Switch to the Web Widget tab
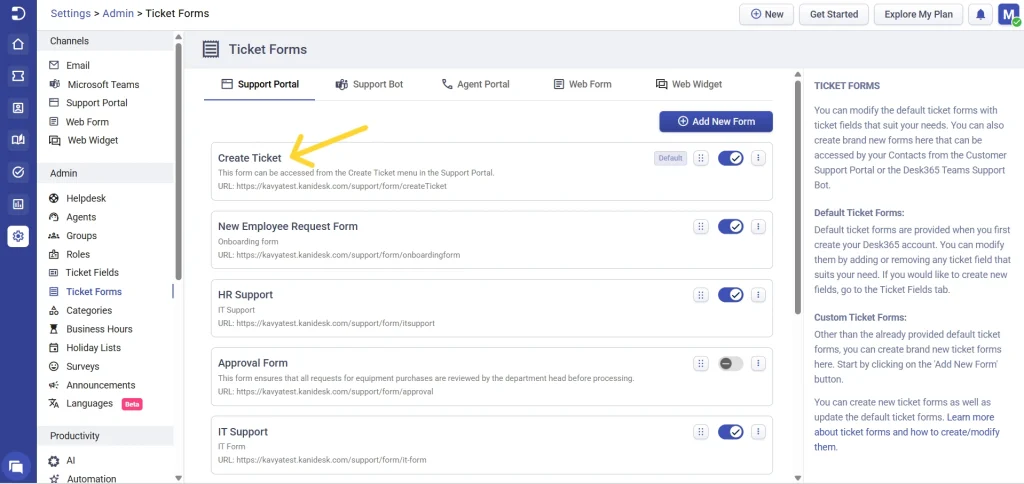This screenshot has height=484, width=1024. point(688,84)
